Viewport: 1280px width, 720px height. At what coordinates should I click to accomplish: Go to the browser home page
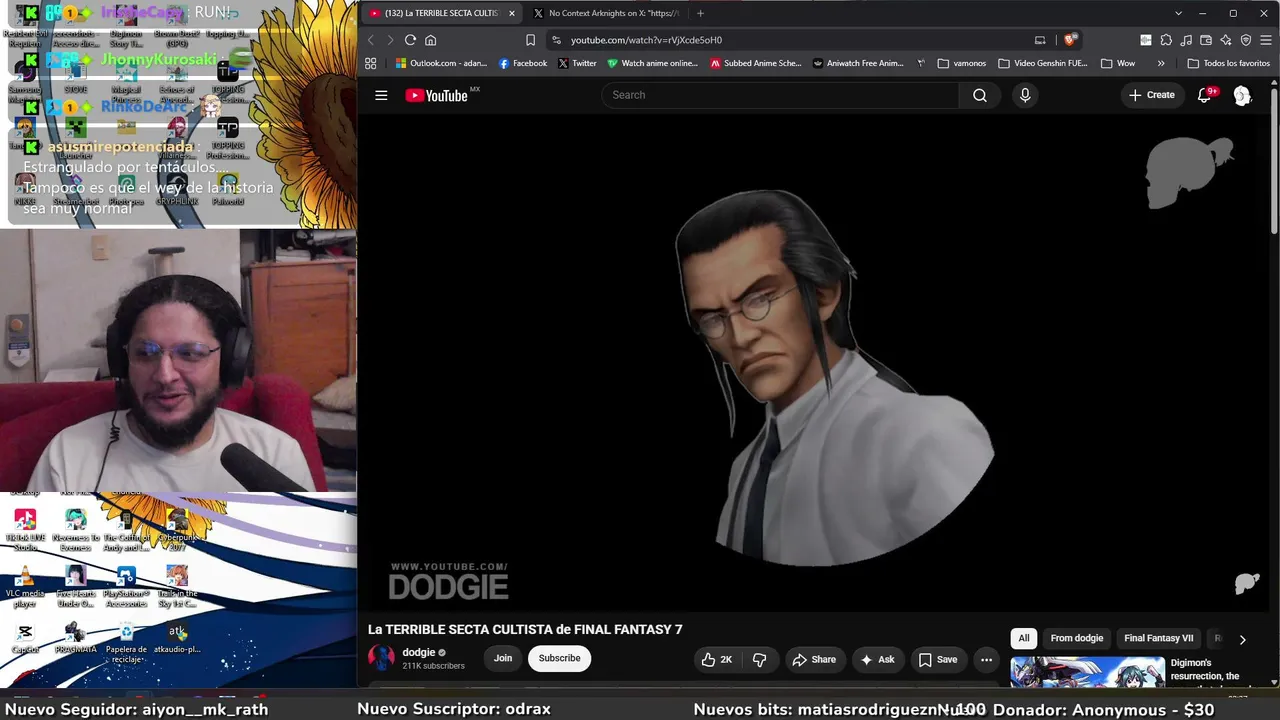(431, 40)
